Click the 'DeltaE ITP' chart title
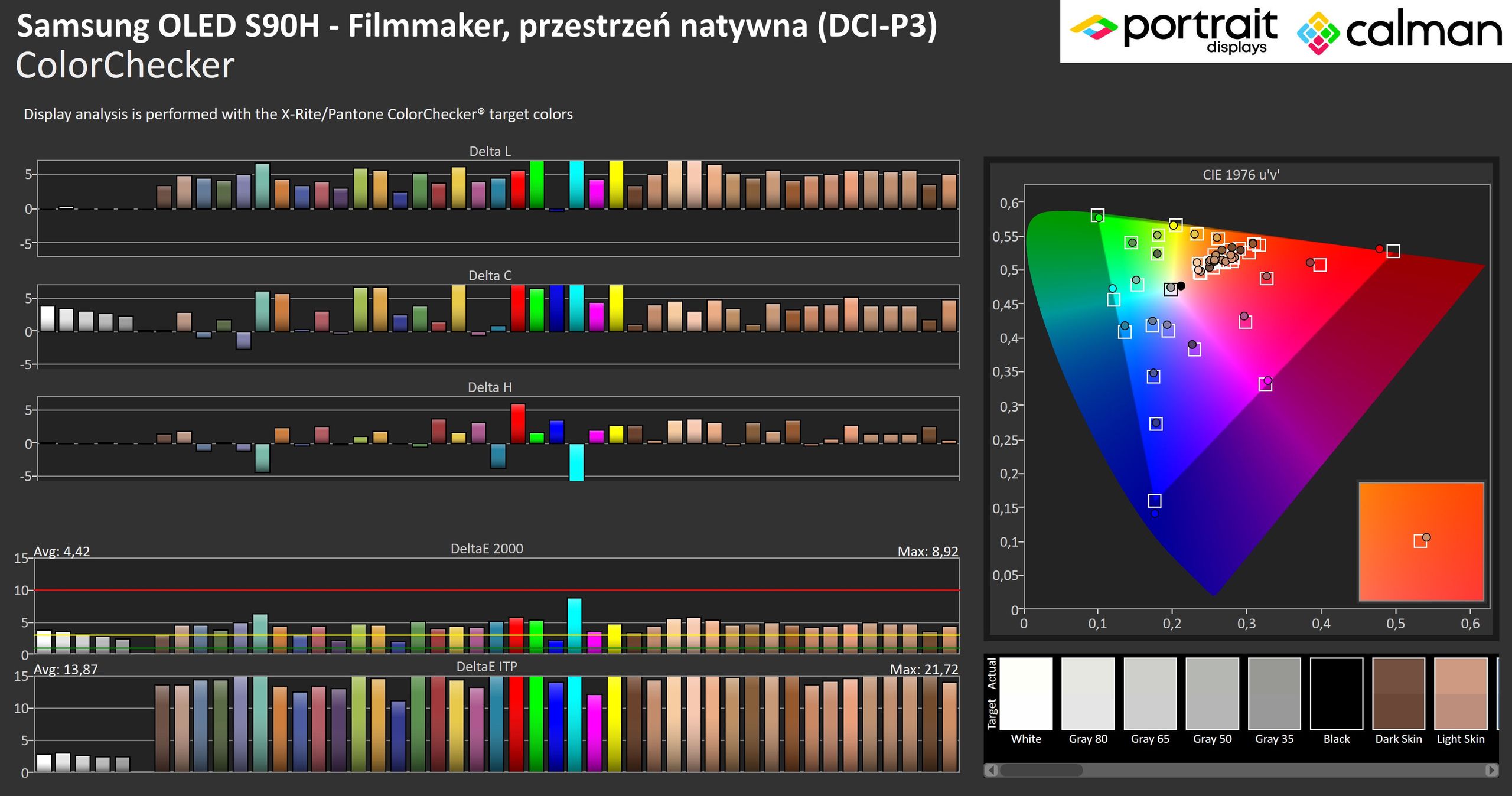1512x796 pixels. 487,667
